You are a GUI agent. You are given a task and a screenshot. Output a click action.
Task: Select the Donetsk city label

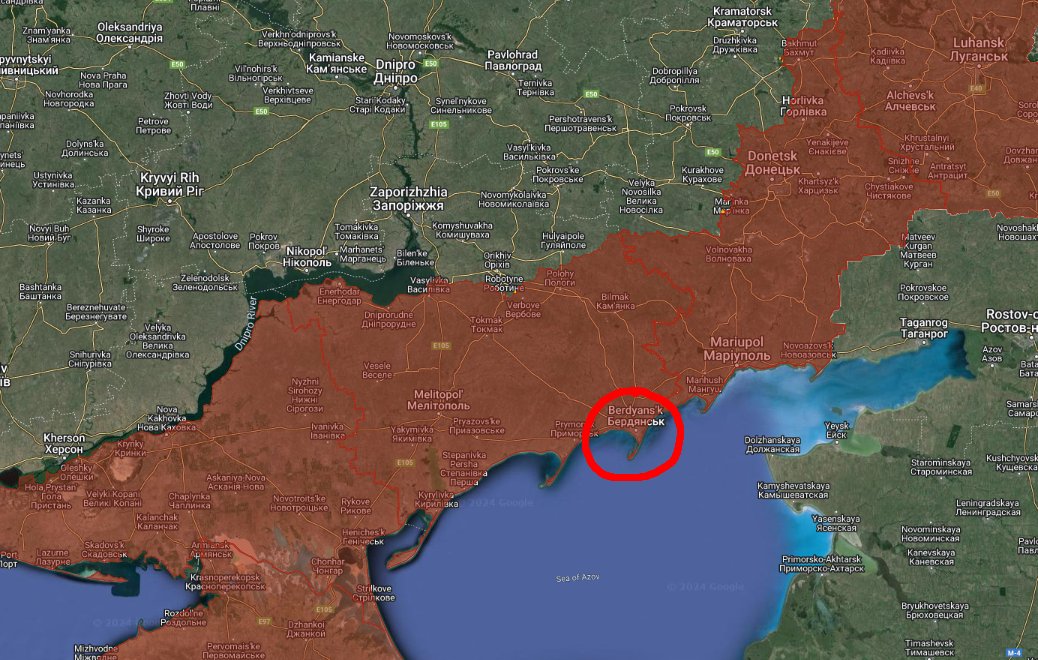[773, 163]
